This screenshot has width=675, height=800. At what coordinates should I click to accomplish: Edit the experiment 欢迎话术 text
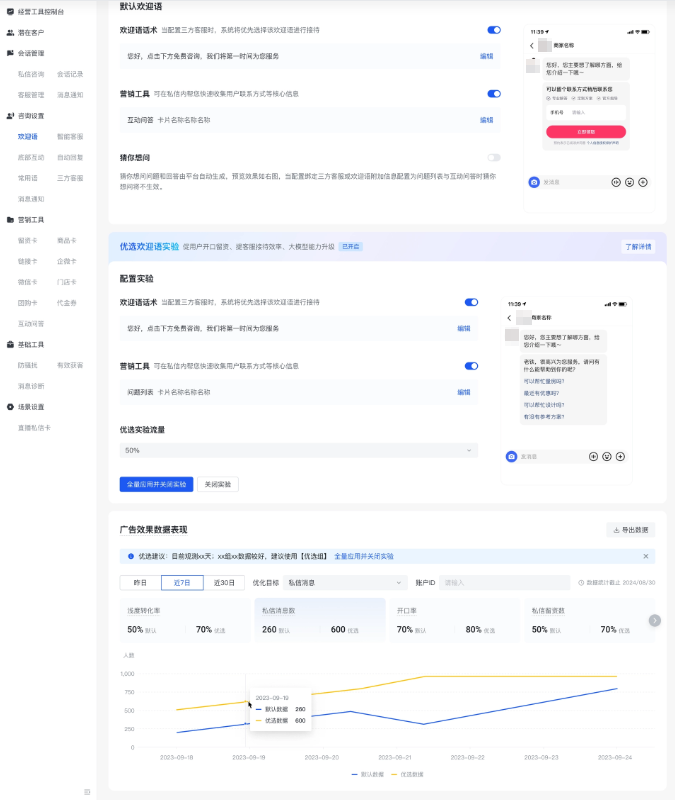point(464,329)
